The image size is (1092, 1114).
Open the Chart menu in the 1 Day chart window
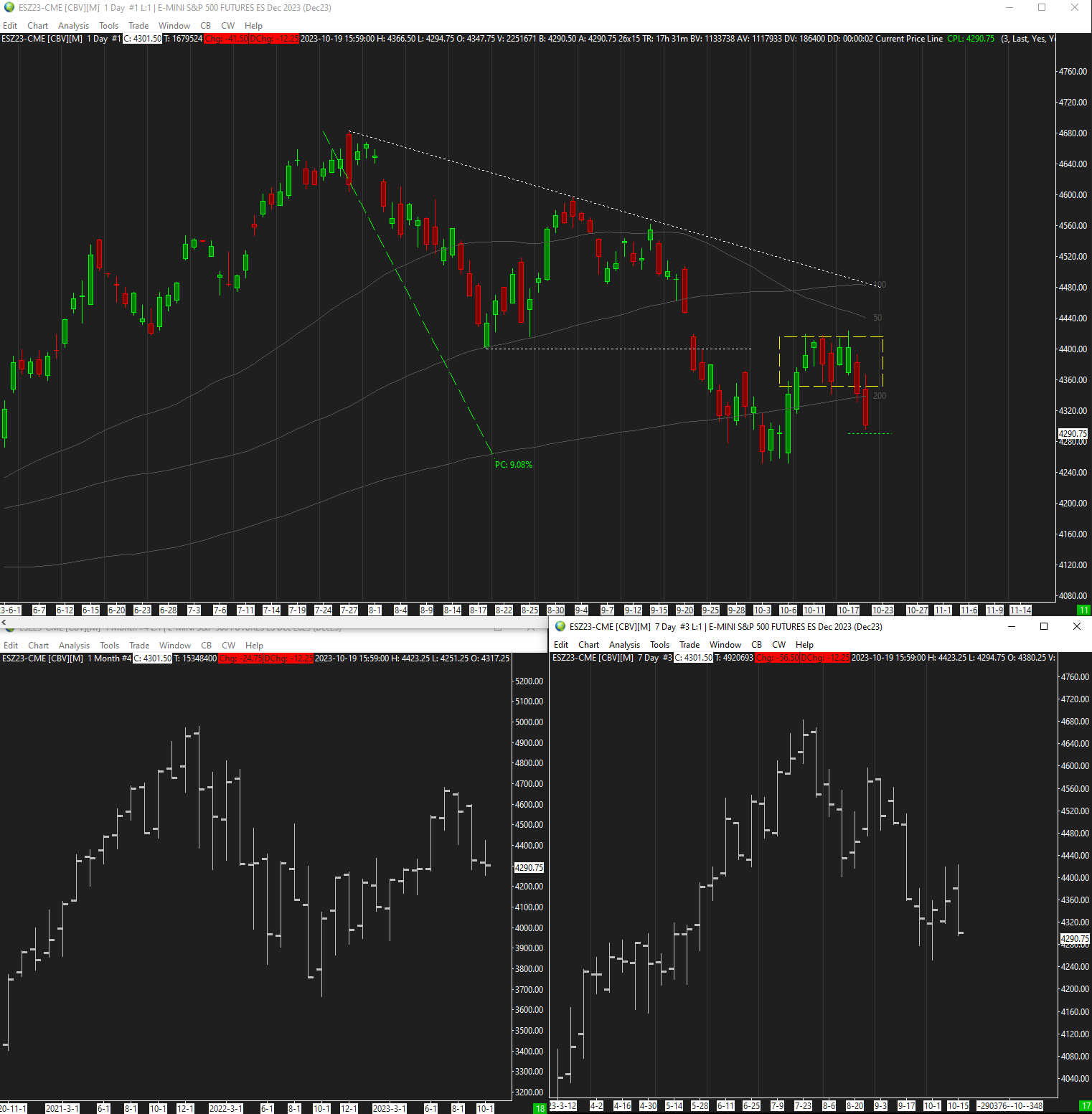tap(38, 26)
